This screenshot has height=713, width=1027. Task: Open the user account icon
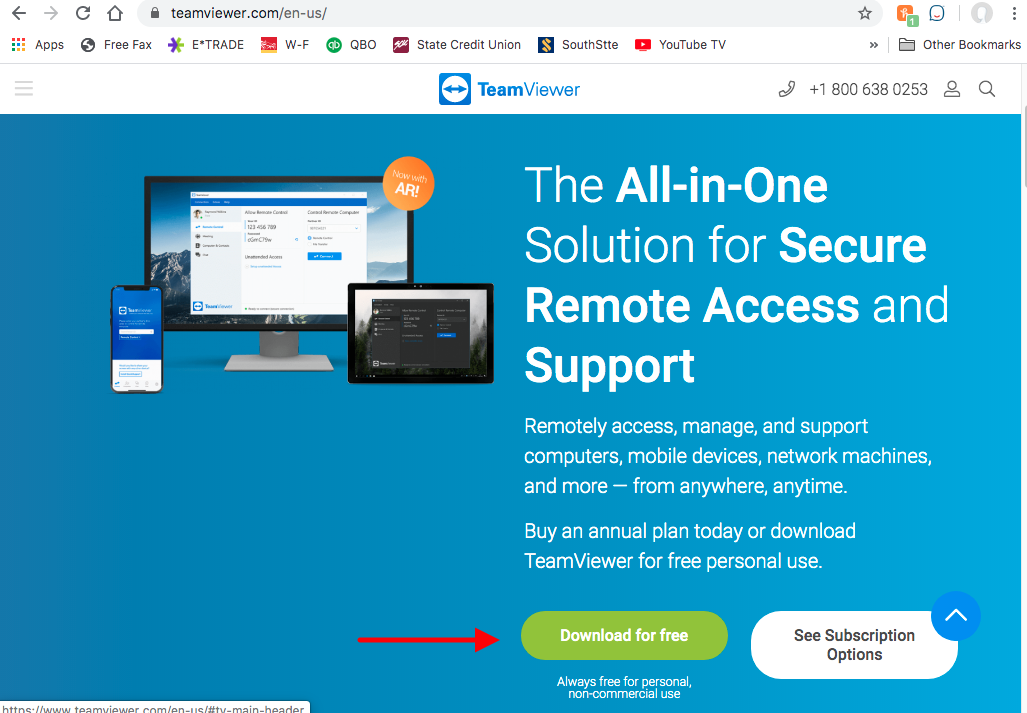[952, 89]
